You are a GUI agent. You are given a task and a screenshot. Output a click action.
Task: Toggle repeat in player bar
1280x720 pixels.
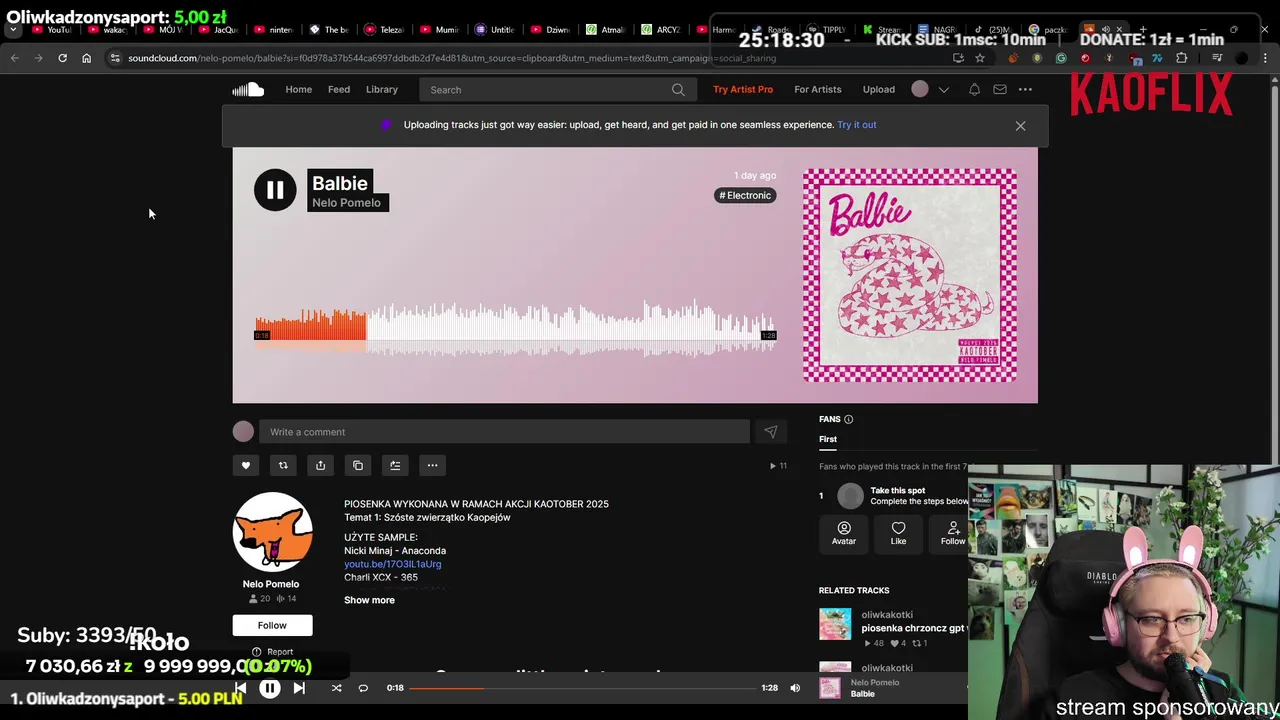click(x=363, y=688)
